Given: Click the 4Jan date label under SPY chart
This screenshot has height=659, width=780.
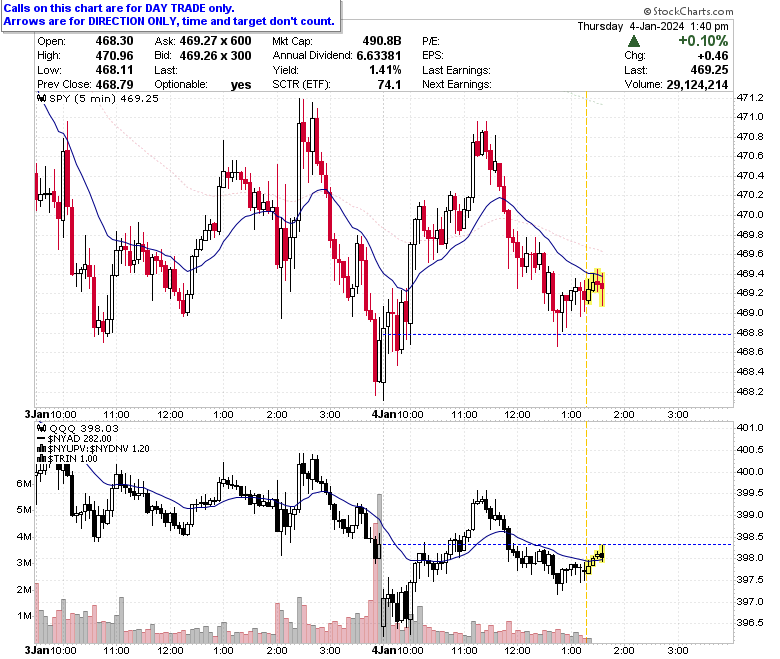Looking at the screenshot, I should [x=384, y=414].
